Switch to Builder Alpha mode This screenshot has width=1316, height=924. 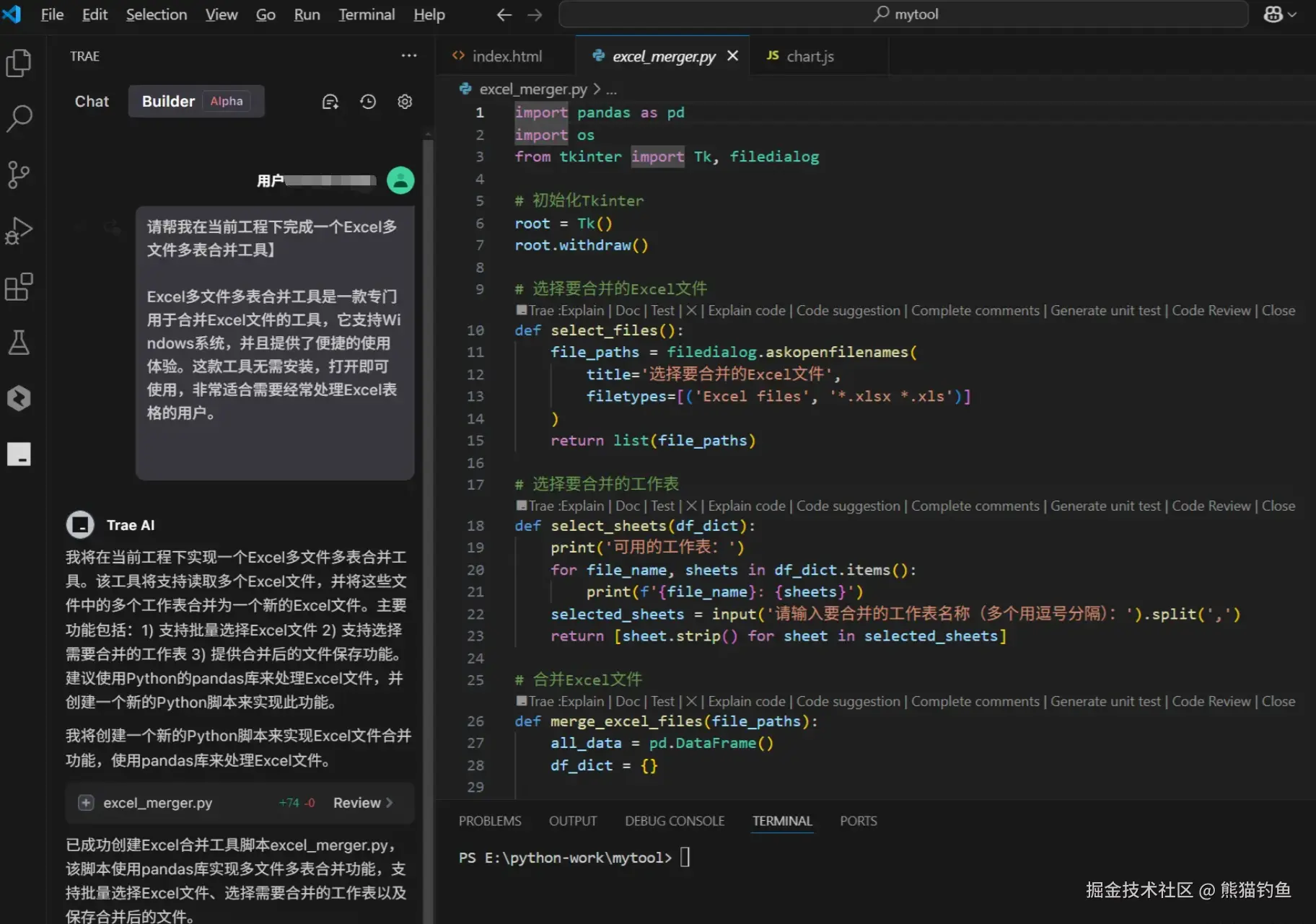coord(195,102)
